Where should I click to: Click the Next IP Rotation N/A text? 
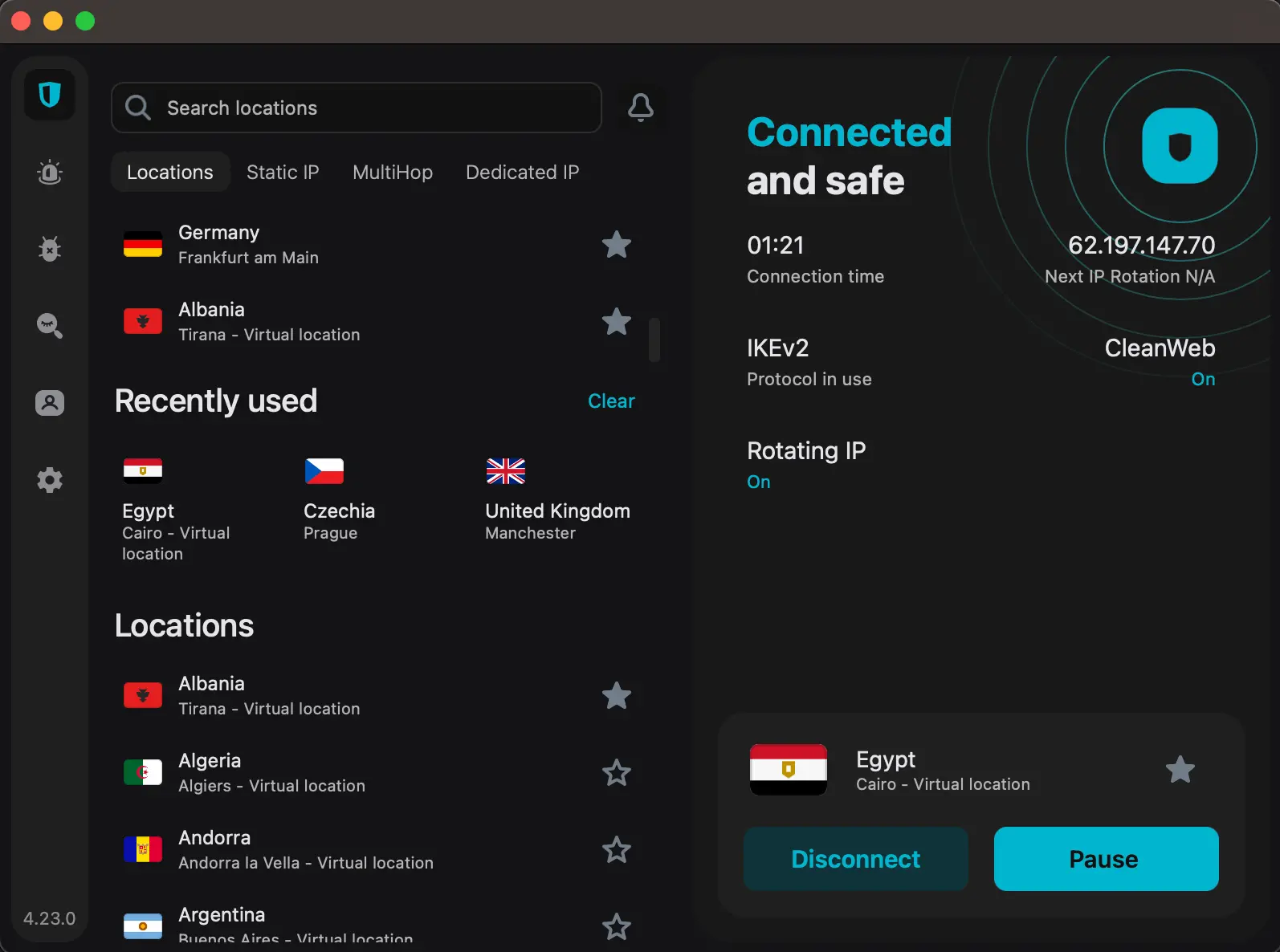click(1130, 276)
